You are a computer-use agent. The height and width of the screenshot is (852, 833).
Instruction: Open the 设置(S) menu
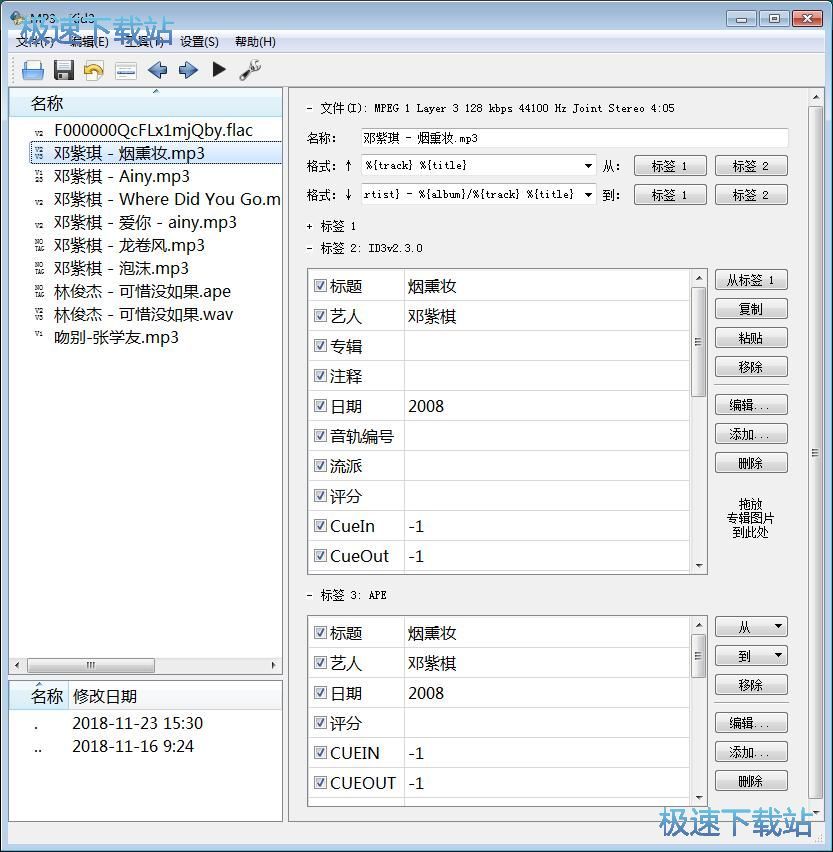coord(199,41)
